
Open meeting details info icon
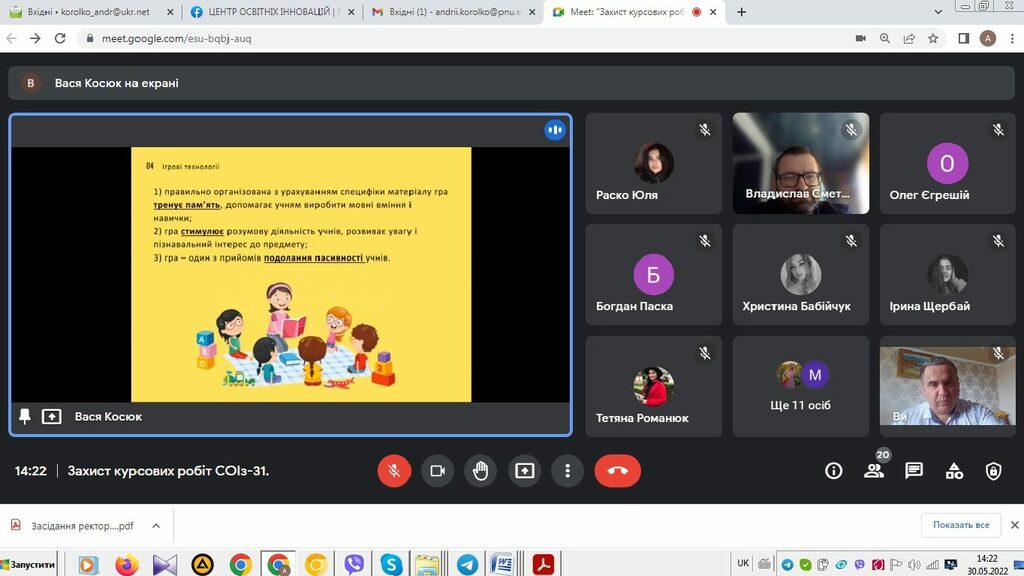(x=833, y=471)
